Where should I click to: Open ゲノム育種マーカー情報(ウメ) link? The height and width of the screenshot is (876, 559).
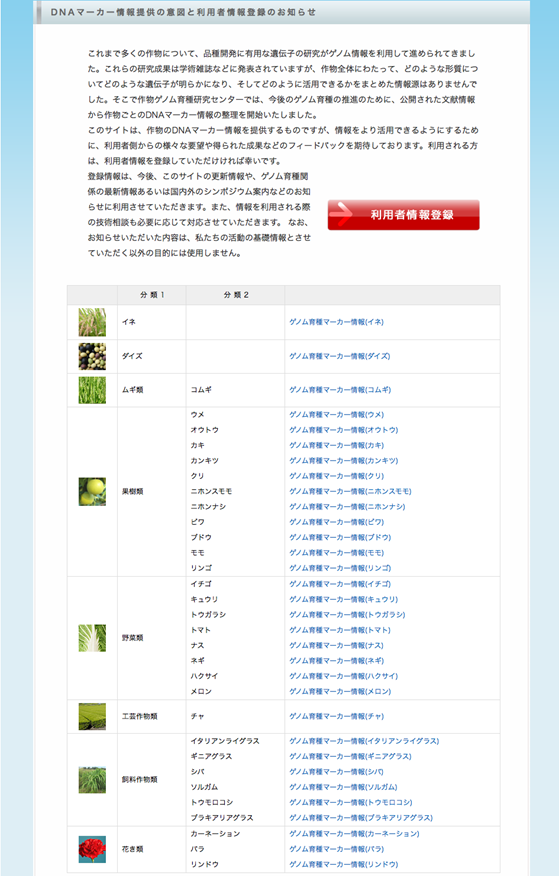click(x=336, y=415)
